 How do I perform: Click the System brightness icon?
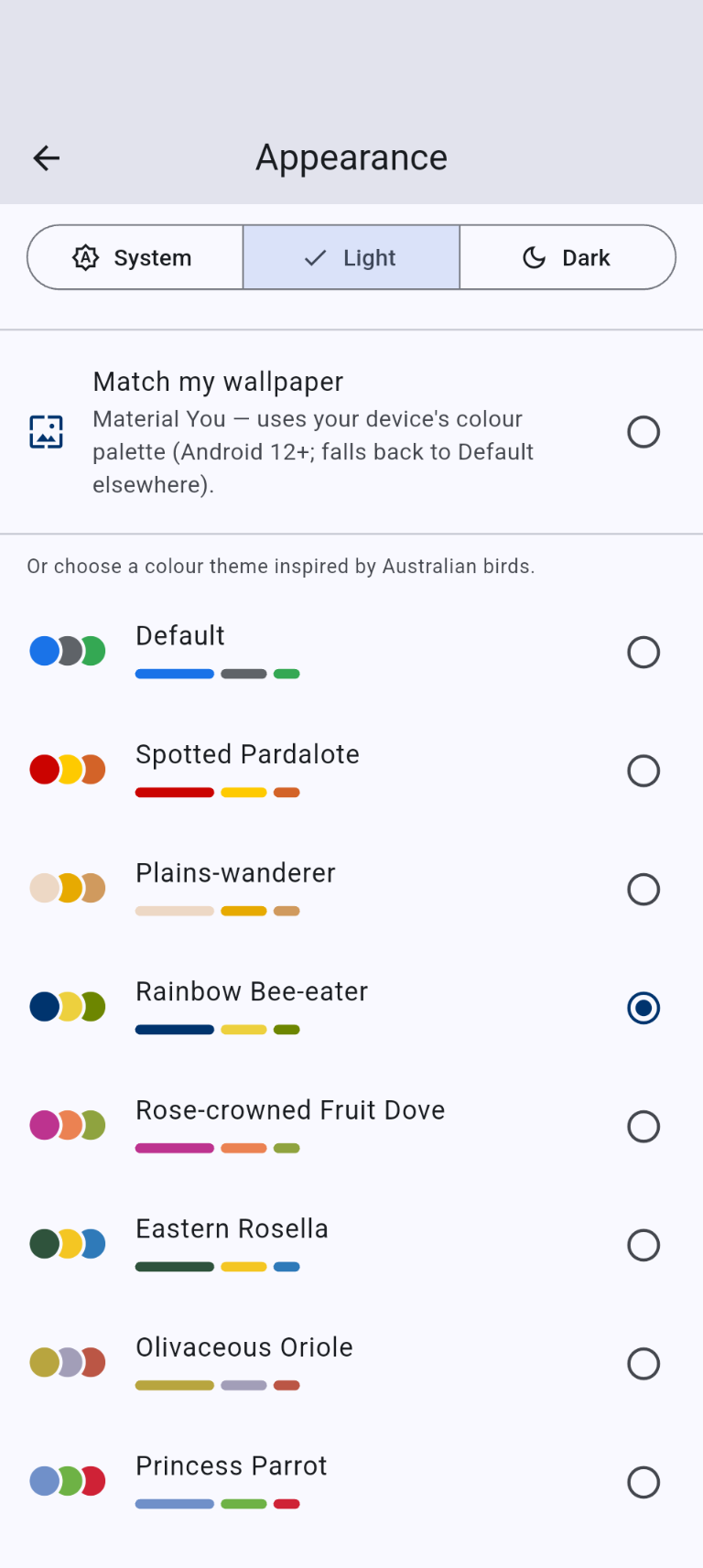pos(85,258)
